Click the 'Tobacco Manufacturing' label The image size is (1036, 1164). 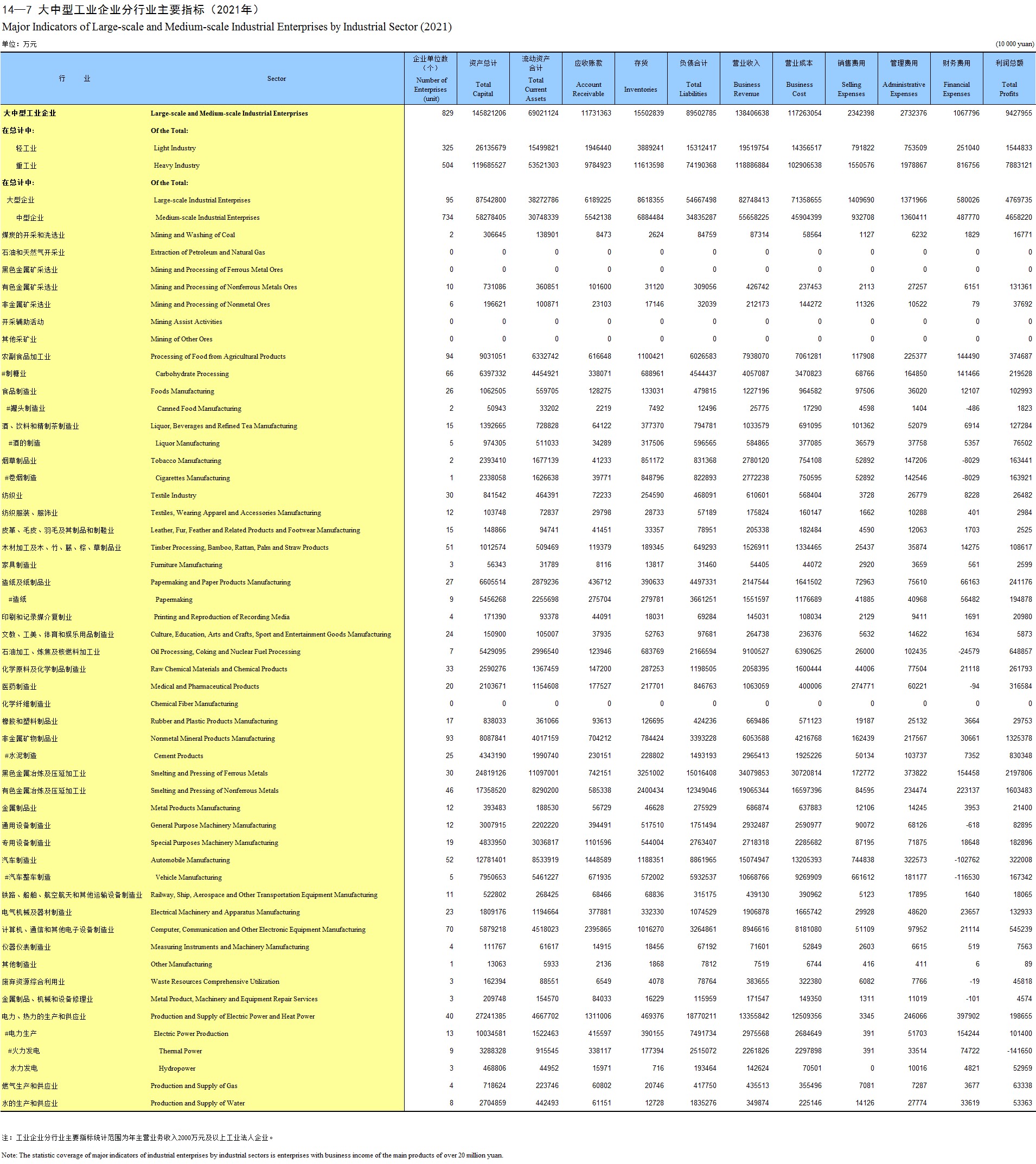pyautogui.click(x=186, y=461)
